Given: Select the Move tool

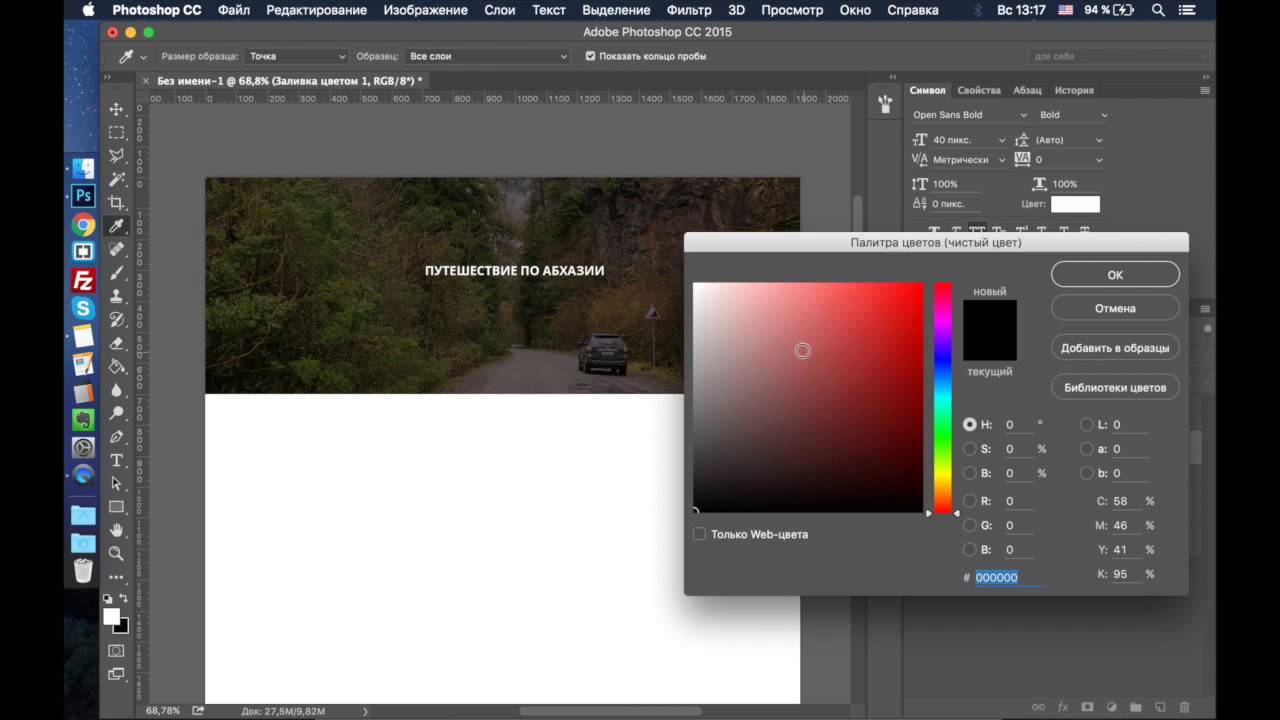Looking at the screenshot, I should (116, 109).
